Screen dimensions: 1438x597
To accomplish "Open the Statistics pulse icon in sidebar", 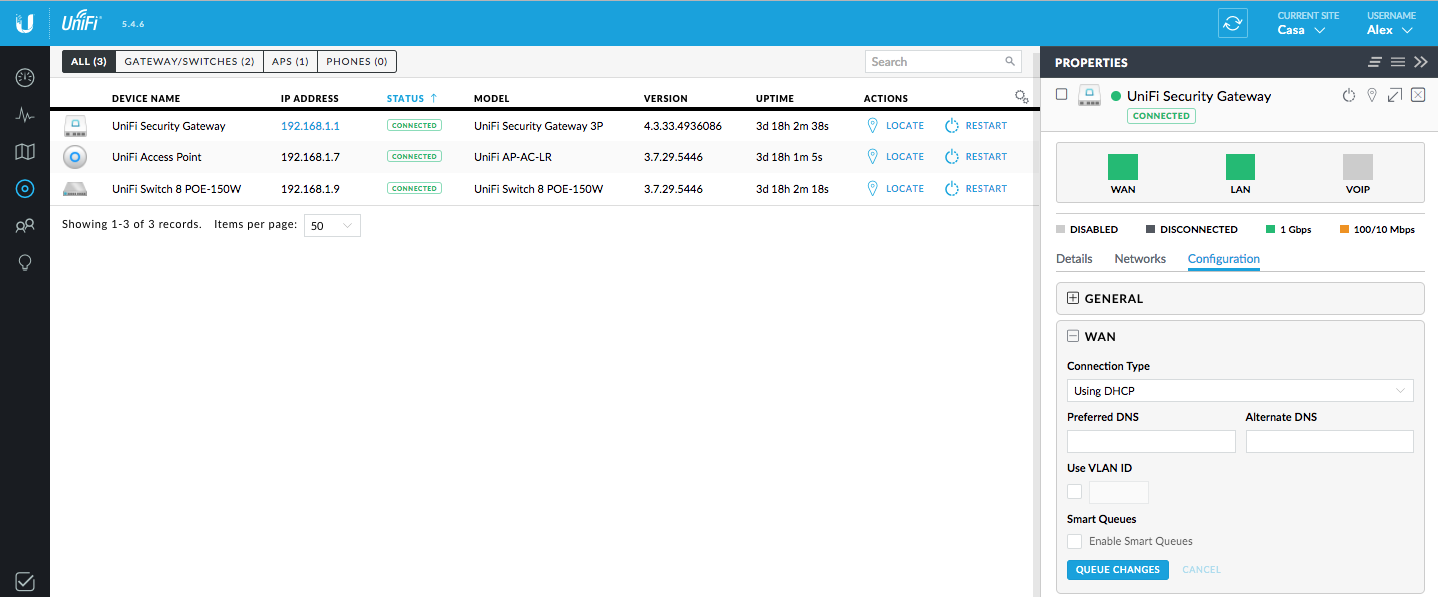I will pyautogui.click(x=25, y=115).
